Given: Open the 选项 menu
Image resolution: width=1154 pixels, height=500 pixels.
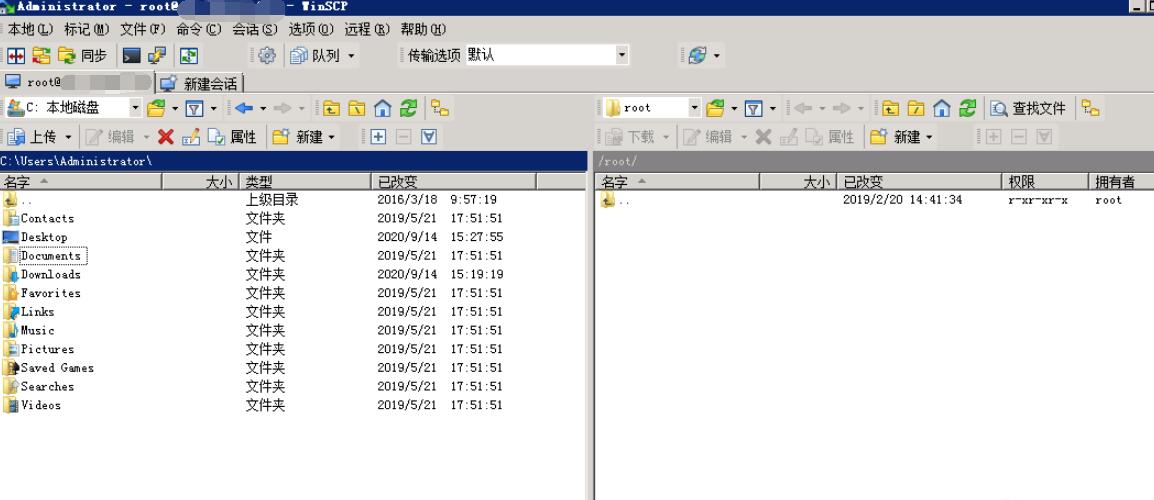Looking at the screenshot, I should 311,29.
